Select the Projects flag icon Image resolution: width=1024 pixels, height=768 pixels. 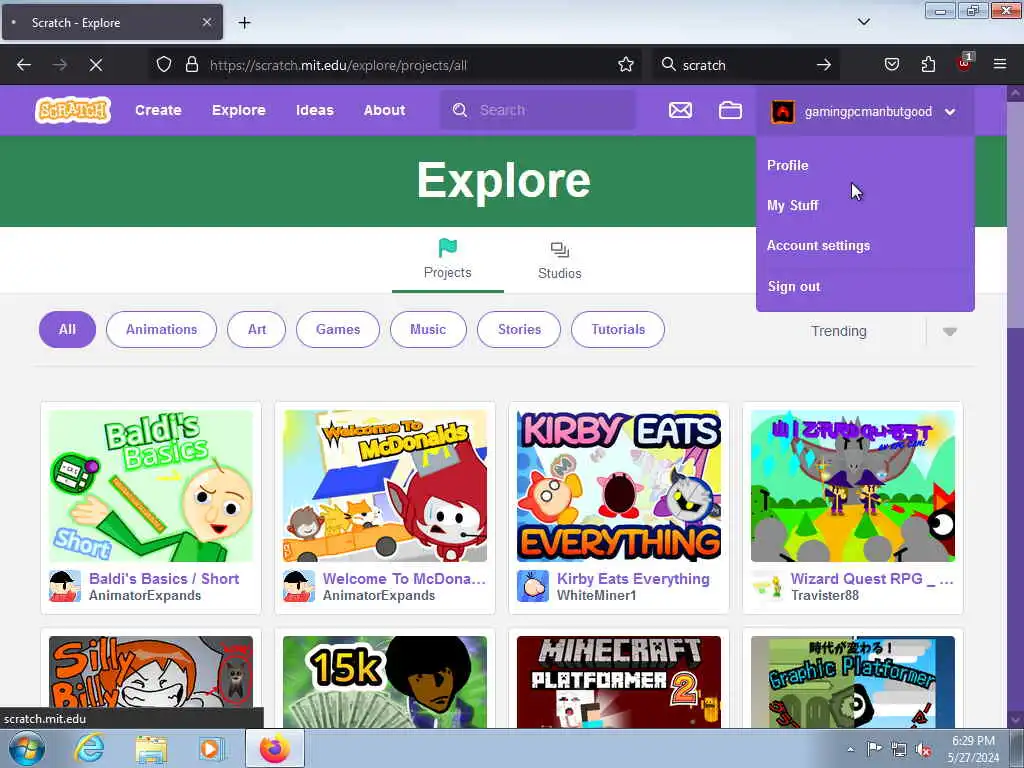(x=447, y=248)
